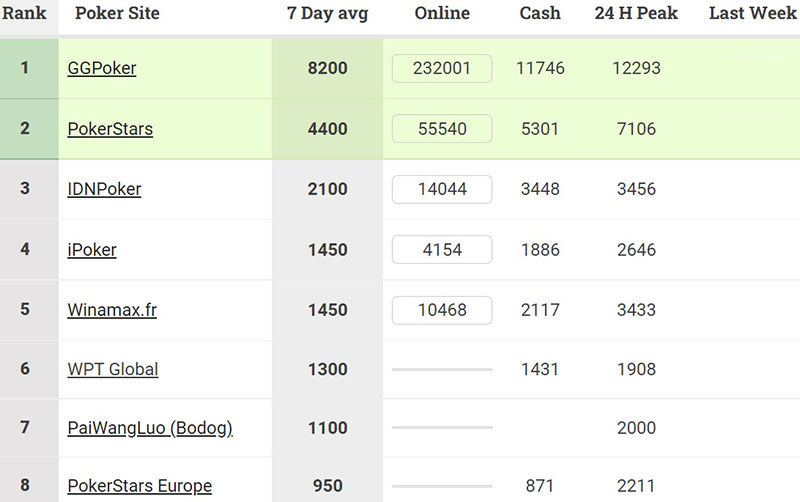Select Winamax.fr's 7 day average 1450
Image resolution: width=800 pixels, height=502 pixels.
click(328, 310)
